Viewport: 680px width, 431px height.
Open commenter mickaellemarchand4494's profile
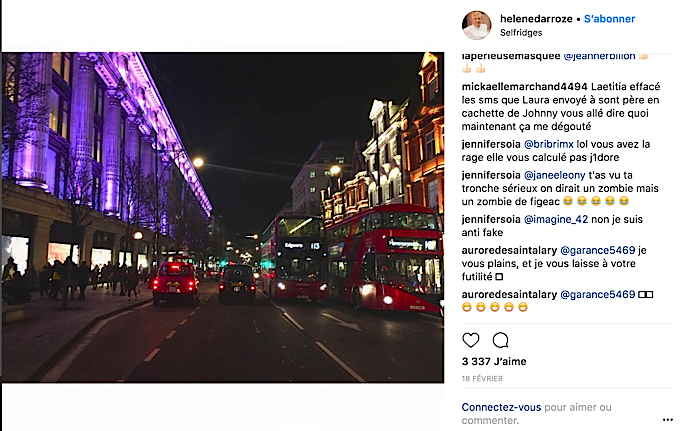pos(524,86)
